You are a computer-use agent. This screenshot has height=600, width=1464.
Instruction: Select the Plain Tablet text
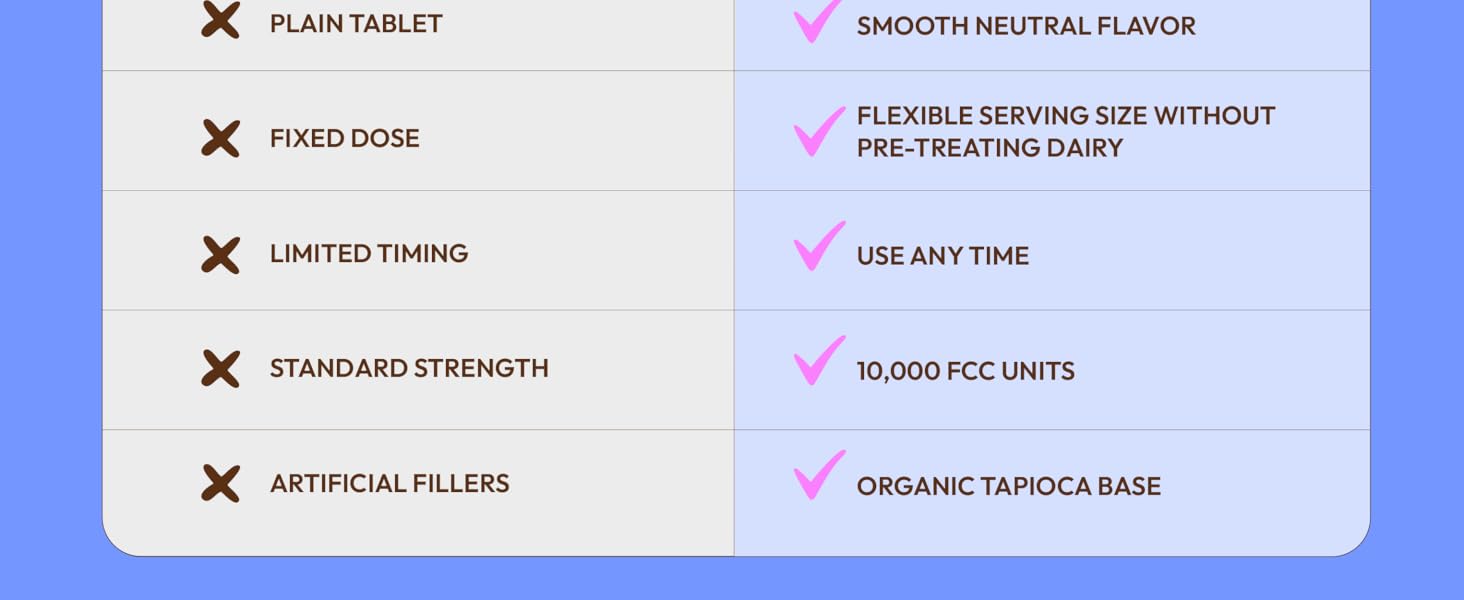[x=356, y=24]
